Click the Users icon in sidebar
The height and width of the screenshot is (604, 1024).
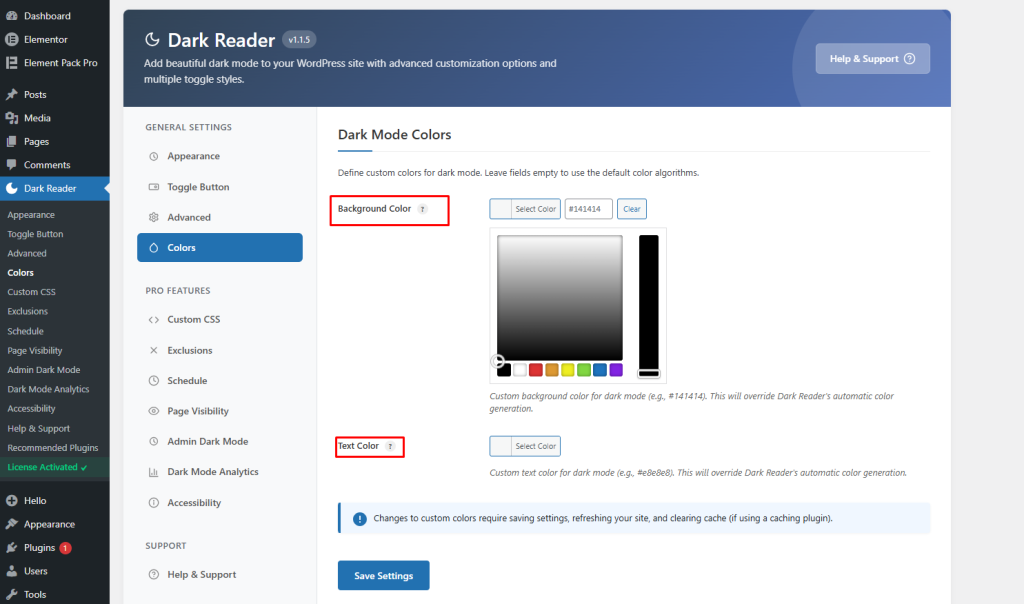(12, 571)
